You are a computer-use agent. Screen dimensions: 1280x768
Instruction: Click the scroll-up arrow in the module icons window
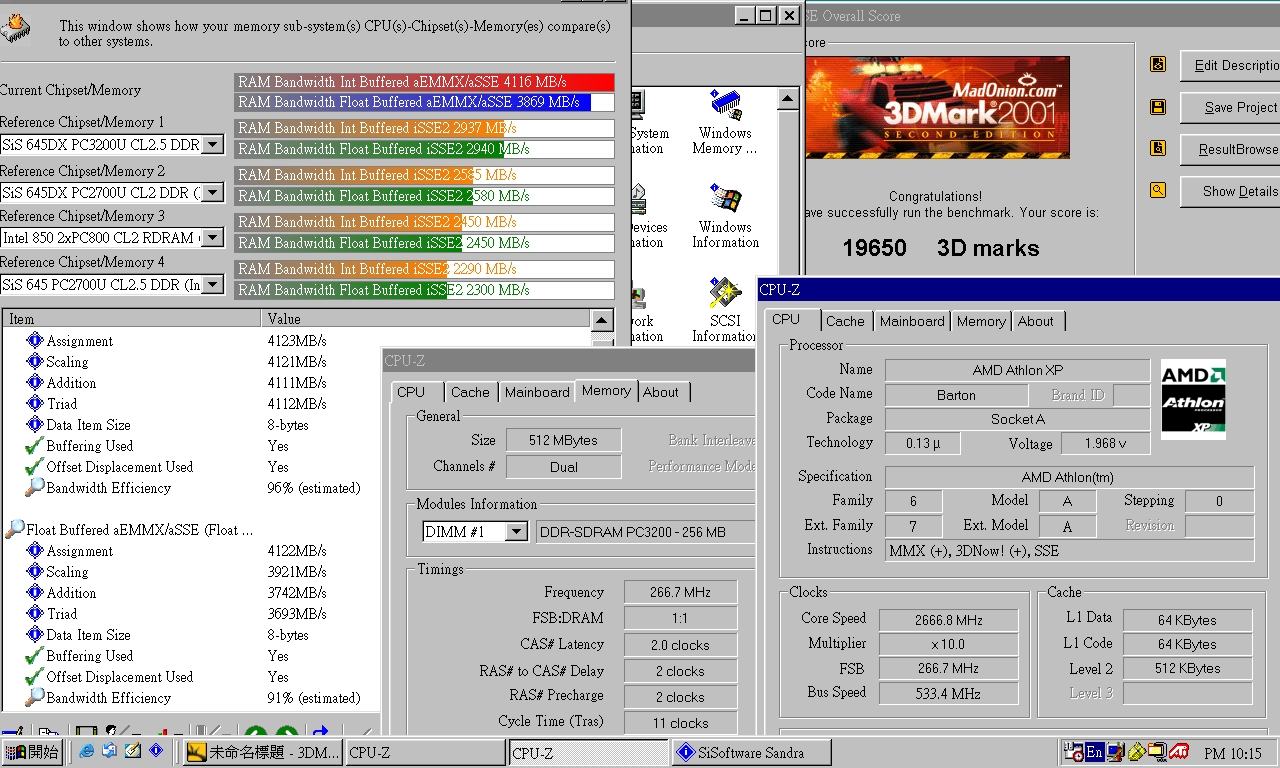tap(788, 98)
